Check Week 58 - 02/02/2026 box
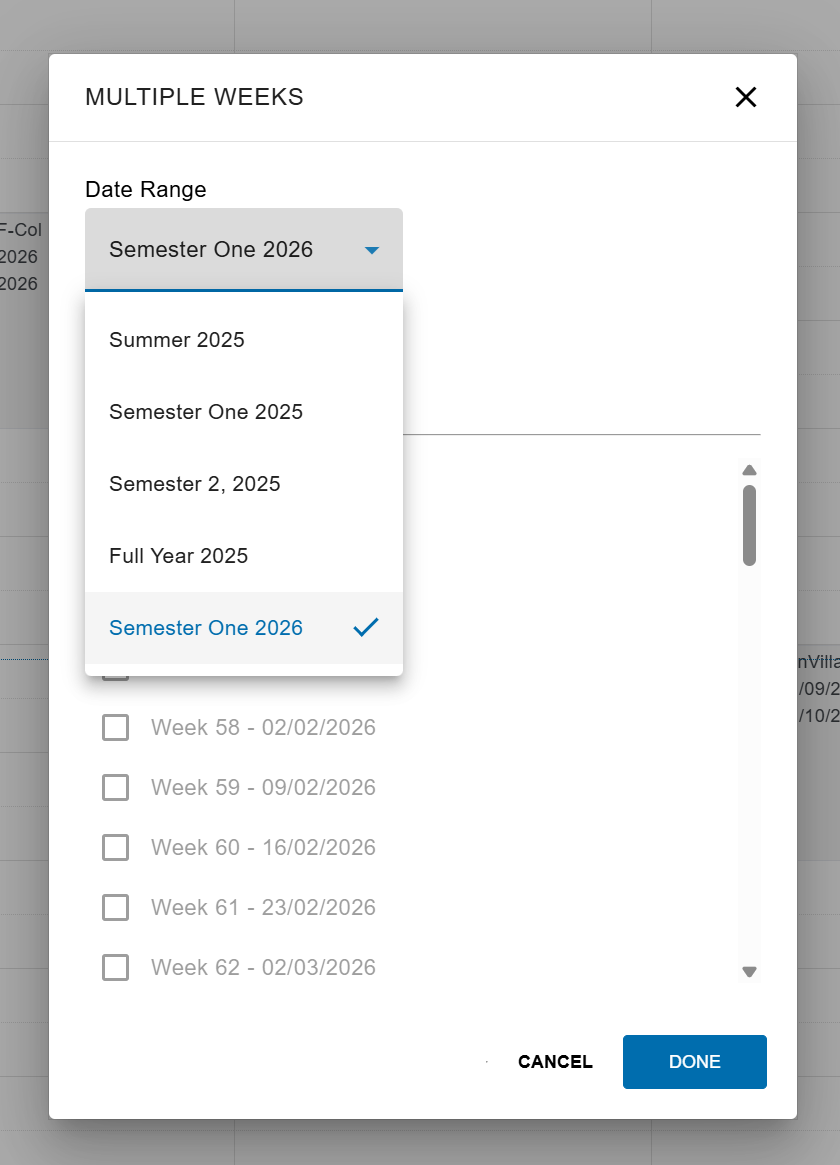The height and width of the screenshot is (1165, 840). click(115, 727)
